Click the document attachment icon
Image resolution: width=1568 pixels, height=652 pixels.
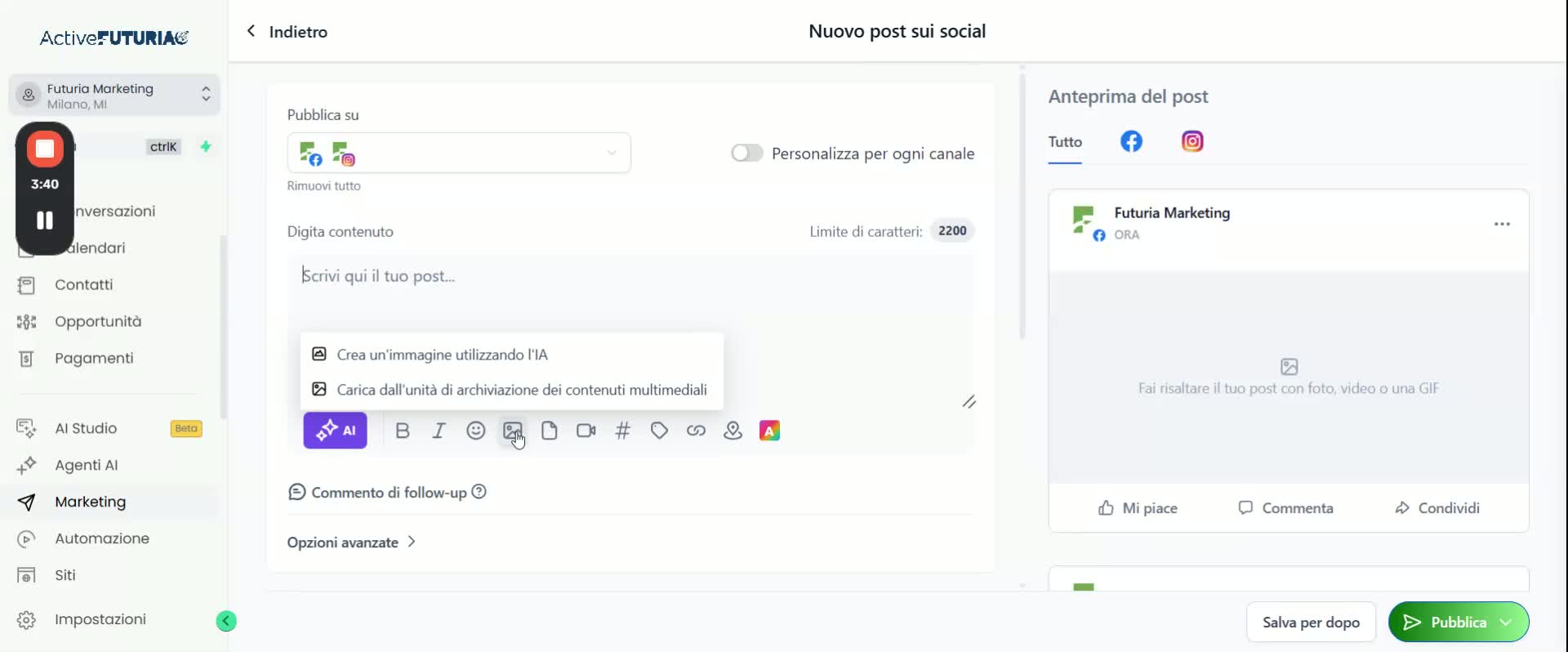coord(550,431)
